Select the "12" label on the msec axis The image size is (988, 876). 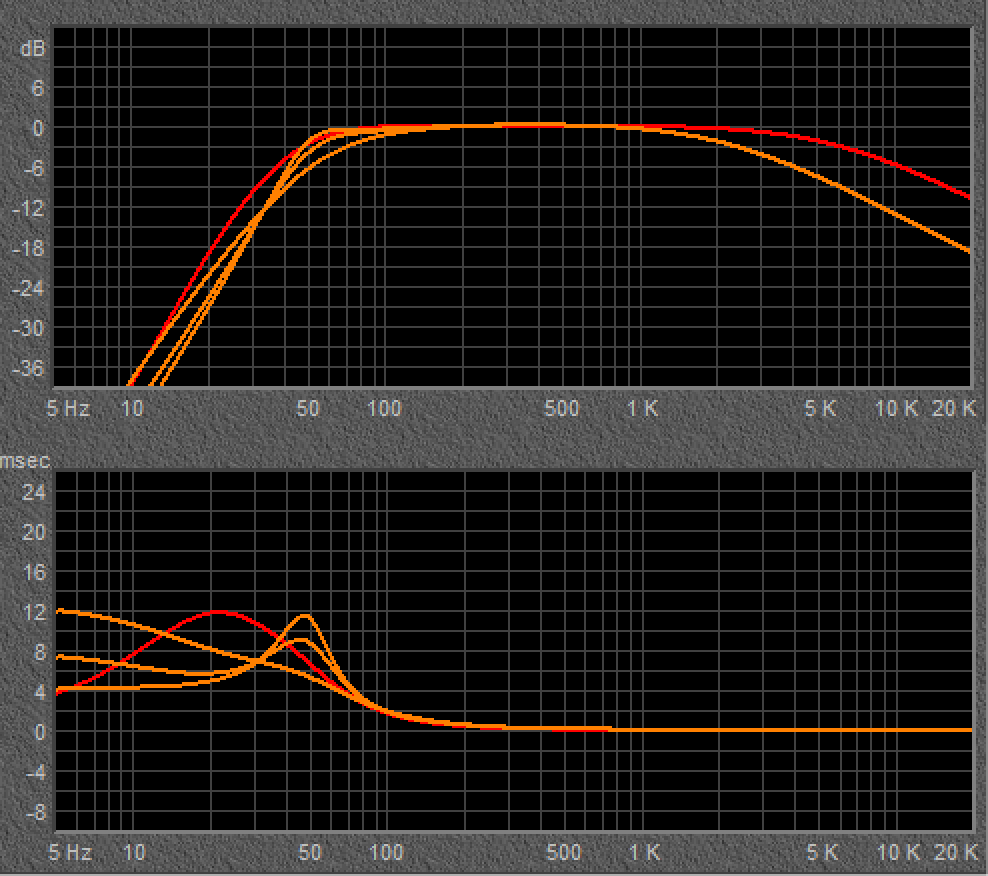tap(33, 613)
